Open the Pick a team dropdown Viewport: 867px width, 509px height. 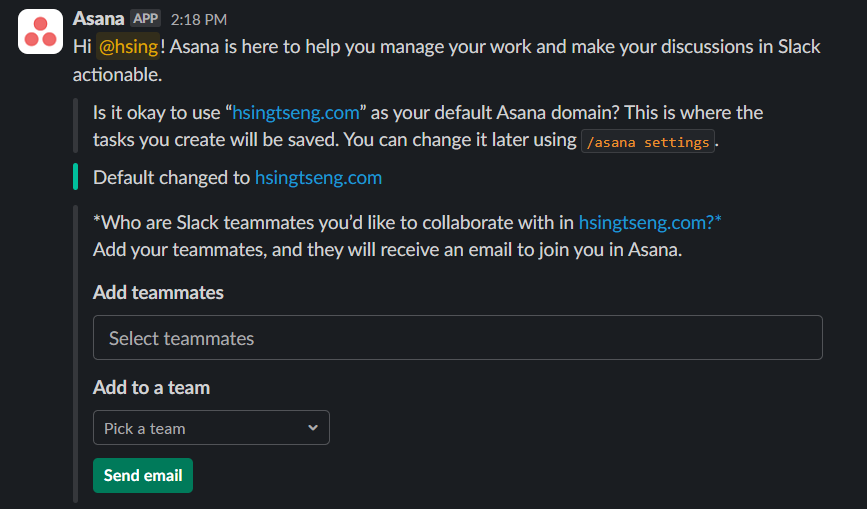click(x=211, y=428)
